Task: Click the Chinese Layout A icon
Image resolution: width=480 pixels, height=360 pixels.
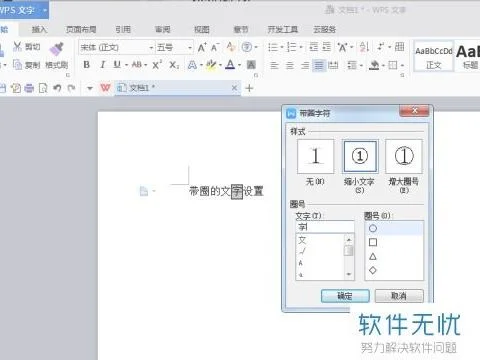Action: (x=342, y=47)
